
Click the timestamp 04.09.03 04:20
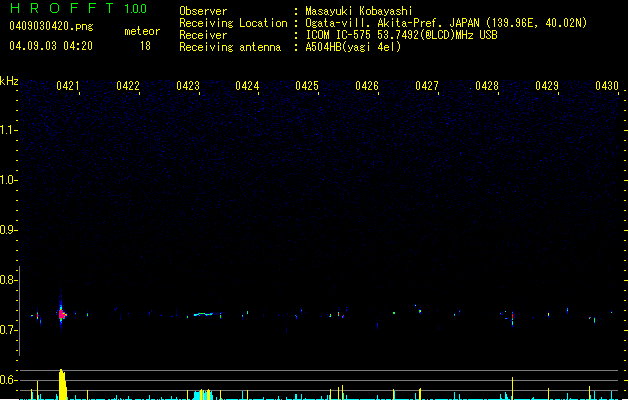coord(51,46)
